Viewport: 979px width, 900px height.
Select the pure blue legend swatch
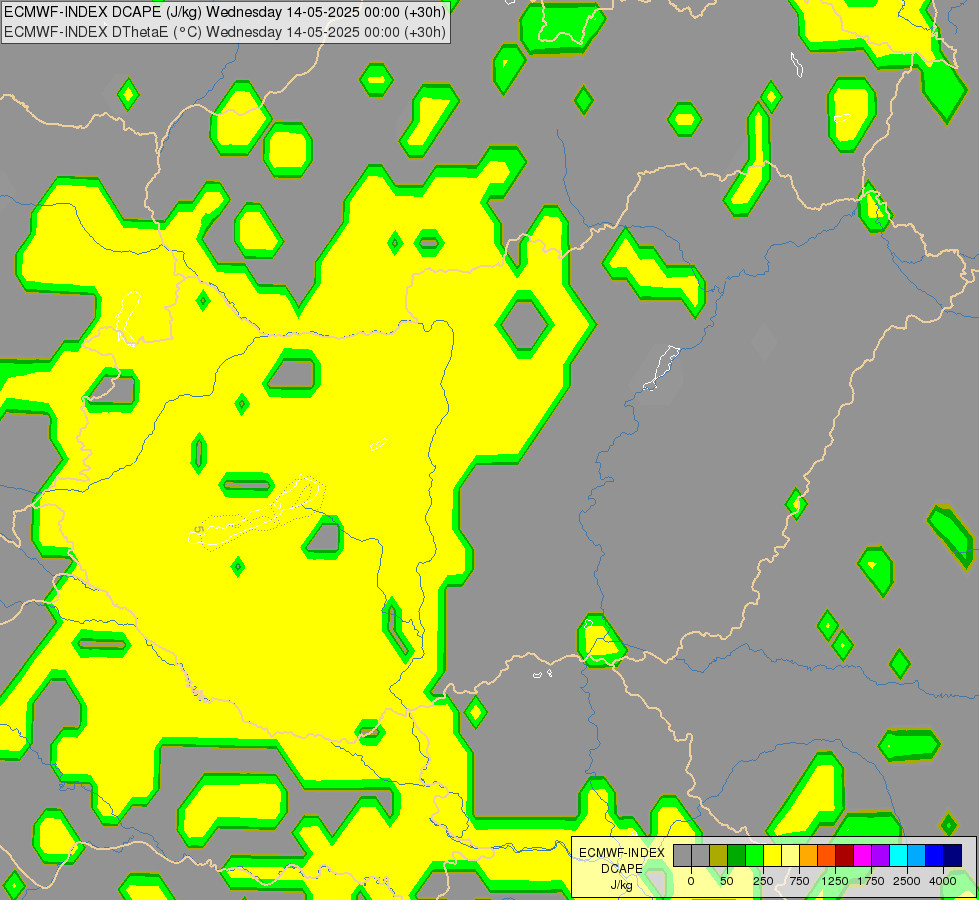click(x=935, y=856)
